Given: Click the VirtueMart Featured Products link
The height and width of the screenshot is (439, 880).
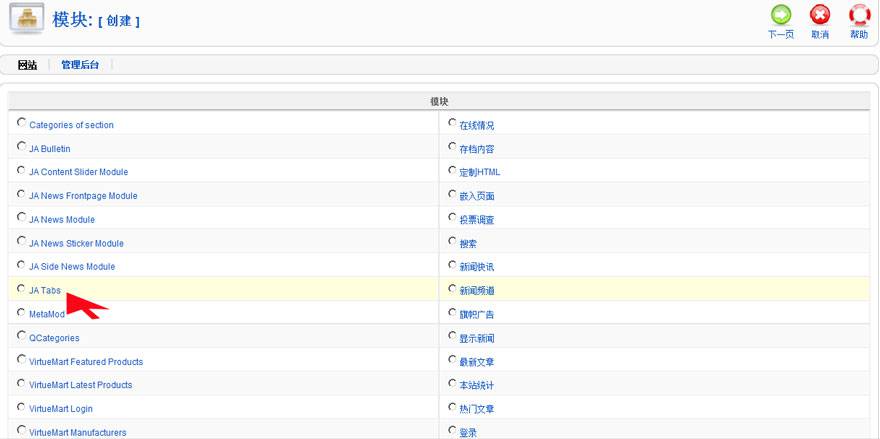Looking at the screenshot, I should pyautogui.click(x=86, y=362).
